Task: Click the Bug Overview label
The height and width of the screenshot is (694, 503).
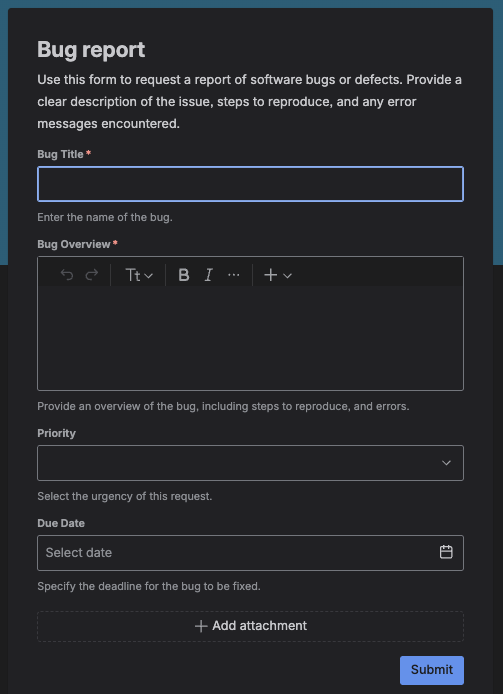Action: pos(74,244)
